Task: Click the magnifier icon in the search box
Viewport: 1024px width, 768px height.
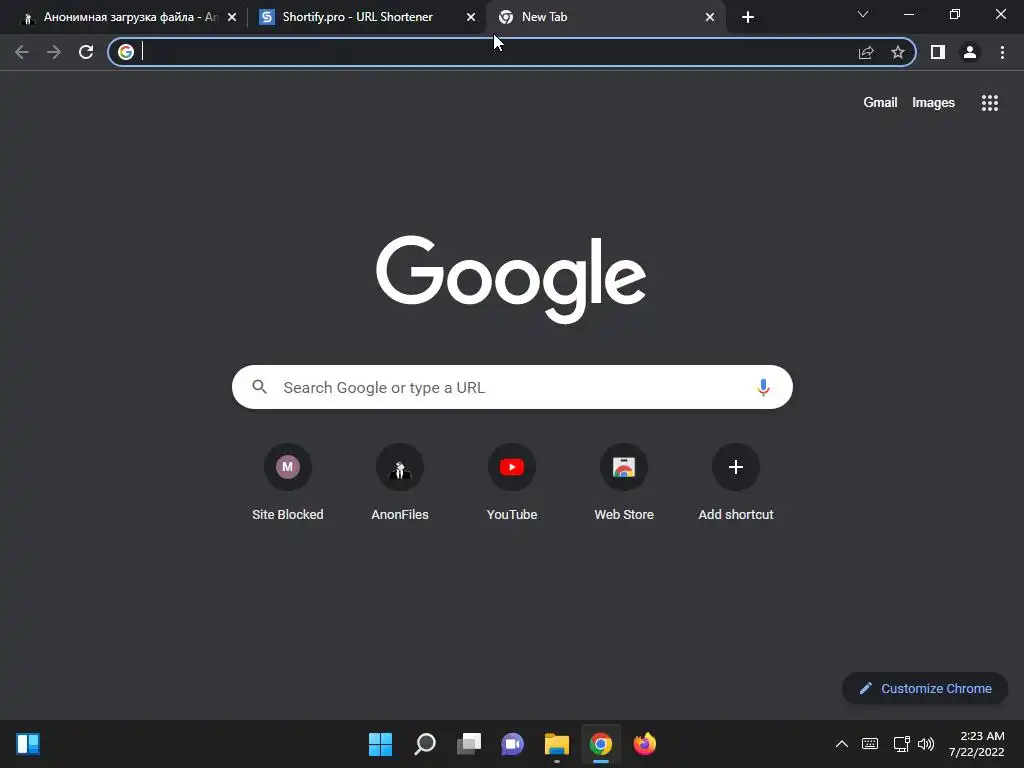Action: [x=260, y=387]
